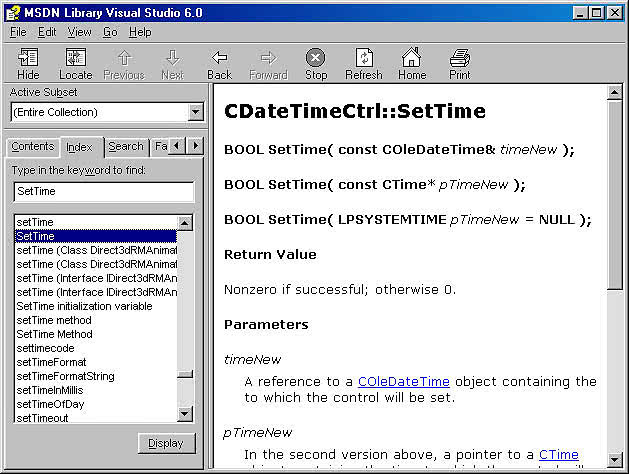Select 'setTimeOfDay' index entry

tap(96, 405)
